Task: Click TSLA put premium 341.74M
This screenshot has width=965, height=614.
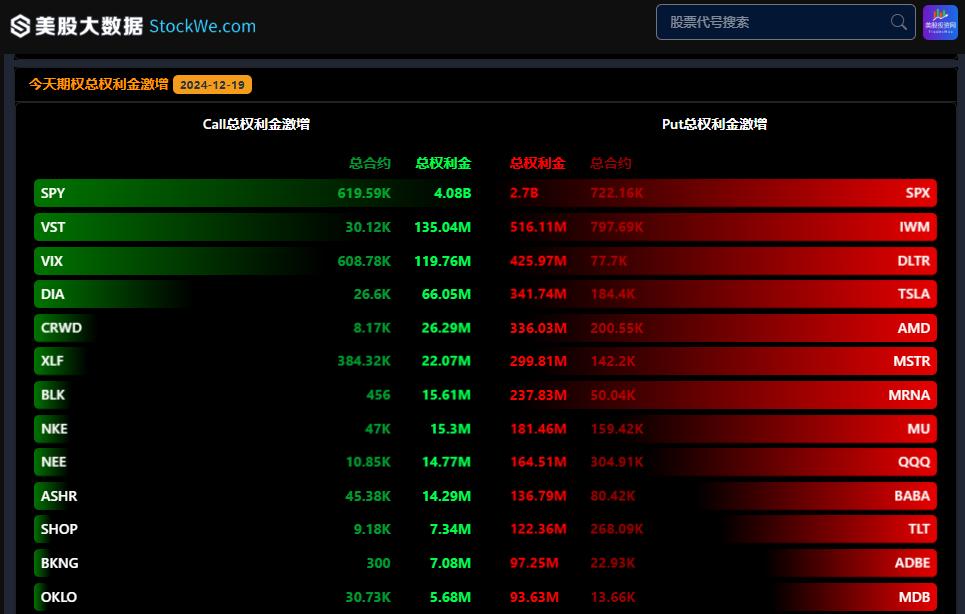Action: point(538,294)
